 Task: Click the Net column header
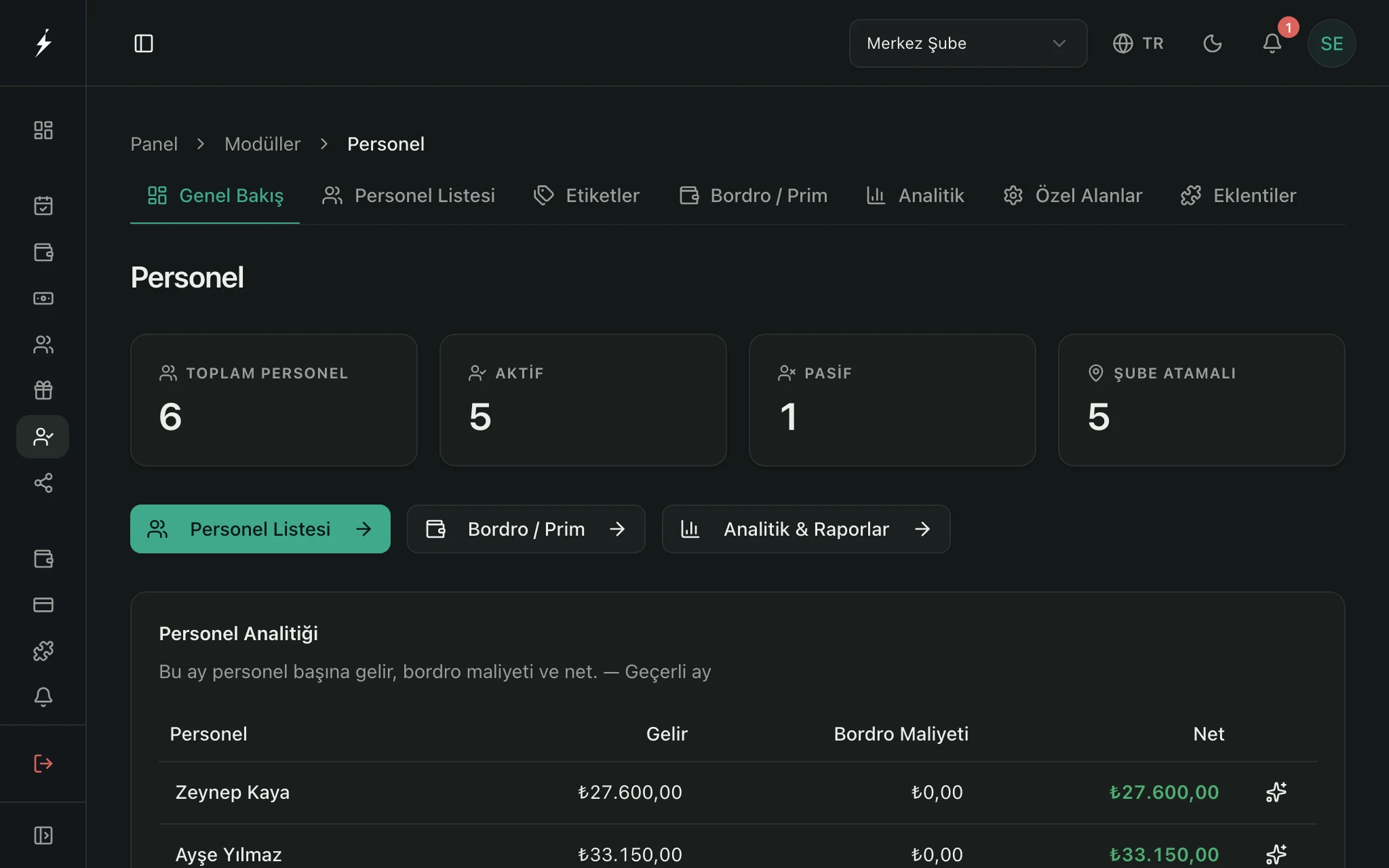[1209, 734]
